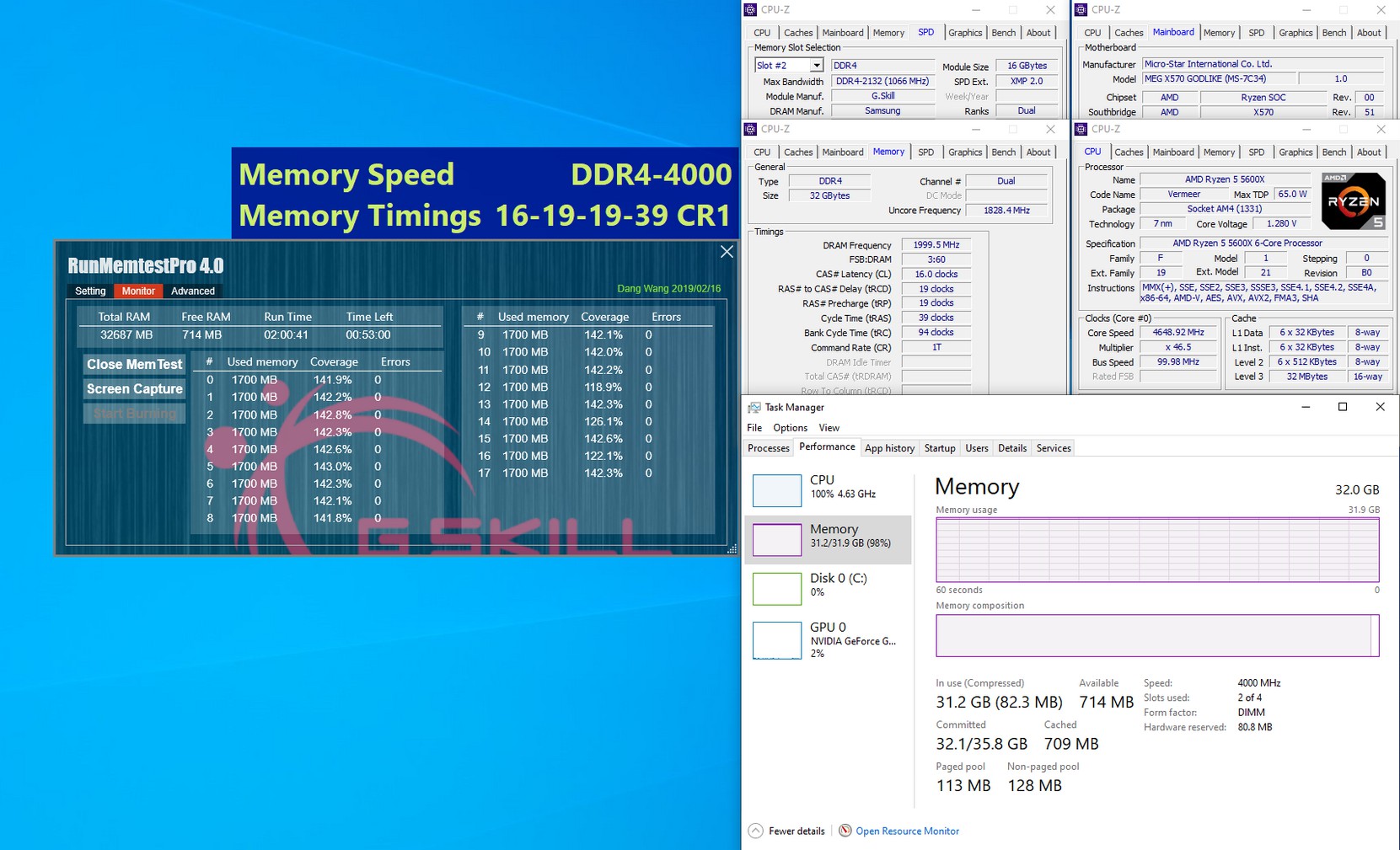Click Time Left value 00:53:00
Viewport: 1400px width, 850px height.
click(x=367, y=334)
